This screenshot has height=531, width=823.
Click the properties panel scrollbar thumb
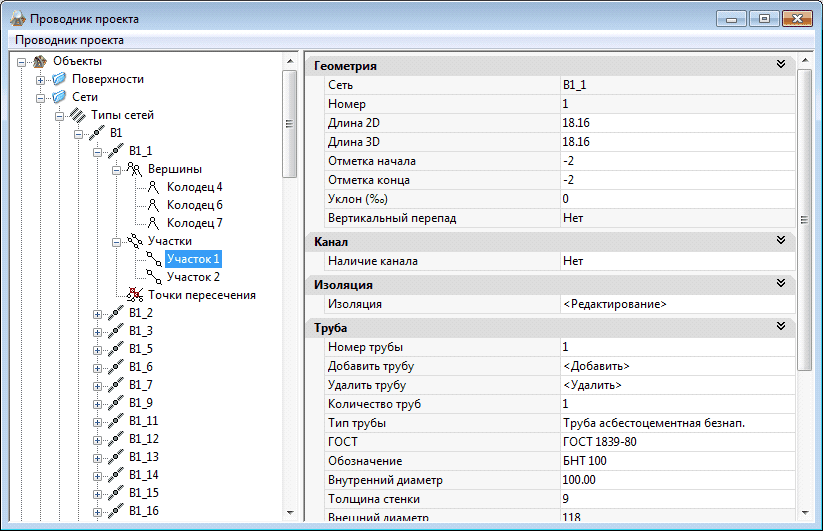[805, 220]
